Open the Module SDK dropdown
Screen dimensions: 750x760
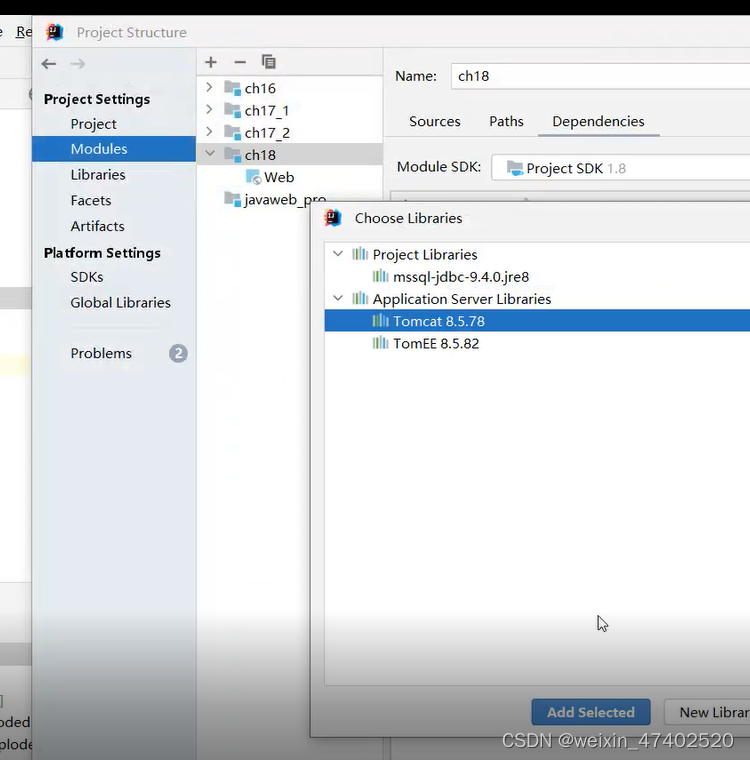[621, 168]
